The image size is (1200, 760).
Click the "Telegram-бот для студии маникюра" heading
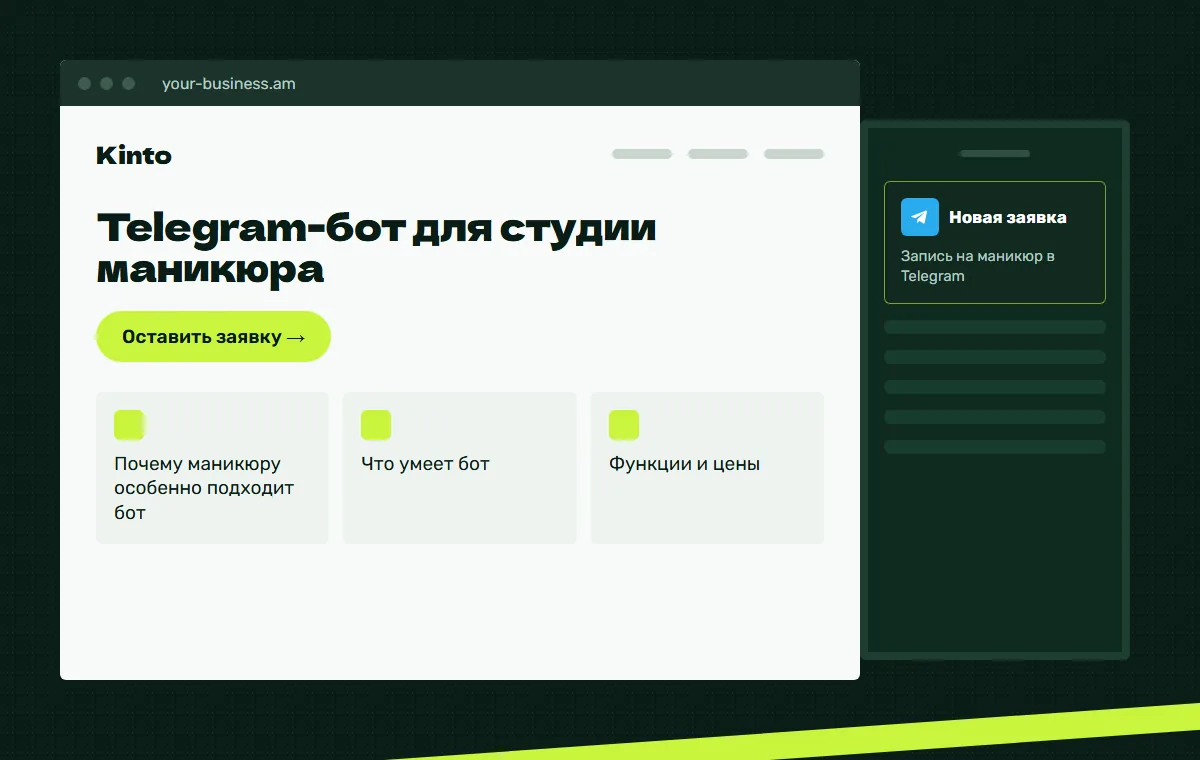pos(376,249)
